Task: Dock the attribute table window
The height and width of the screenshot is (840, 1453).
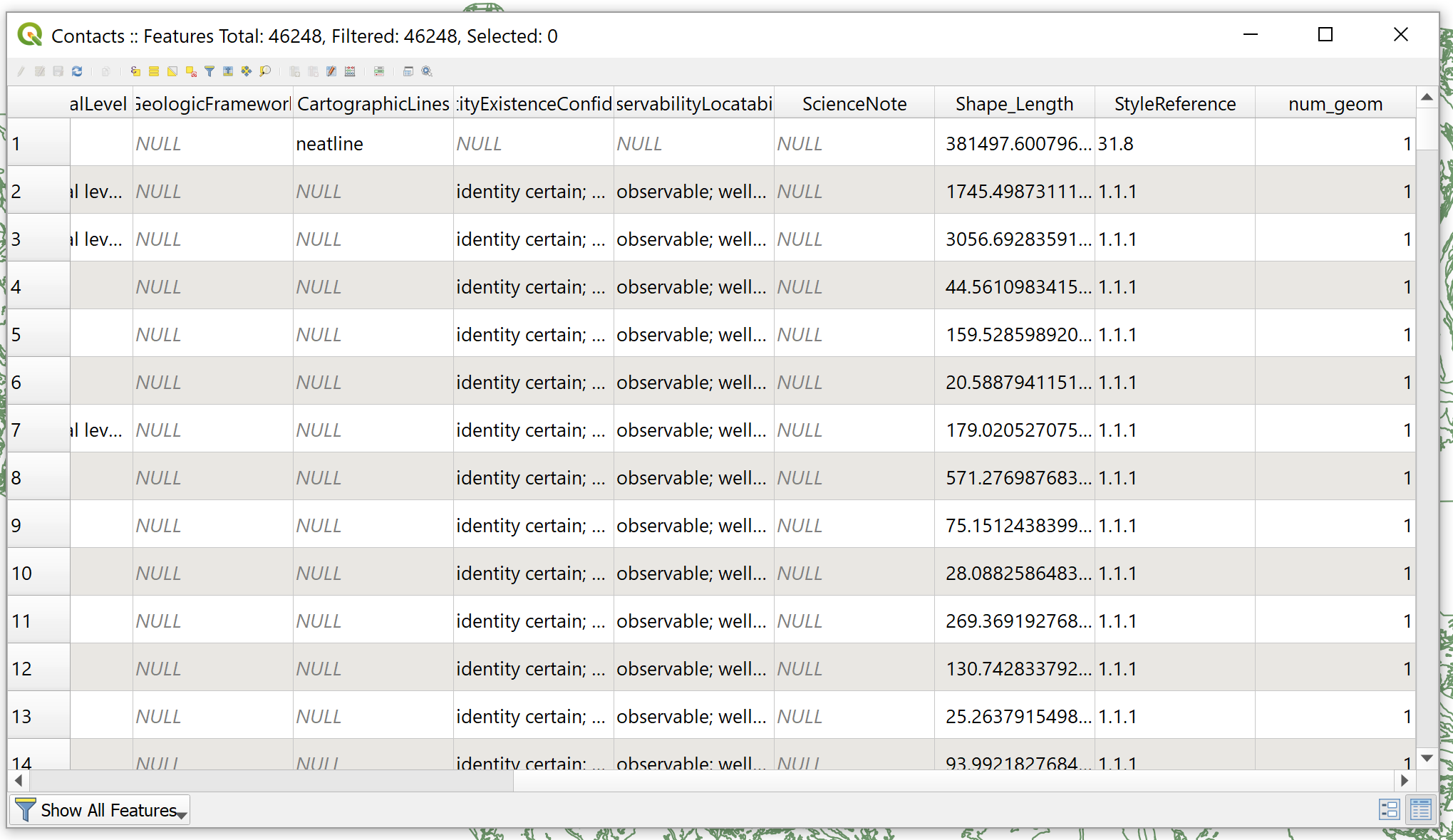Action: pos(407,71)
